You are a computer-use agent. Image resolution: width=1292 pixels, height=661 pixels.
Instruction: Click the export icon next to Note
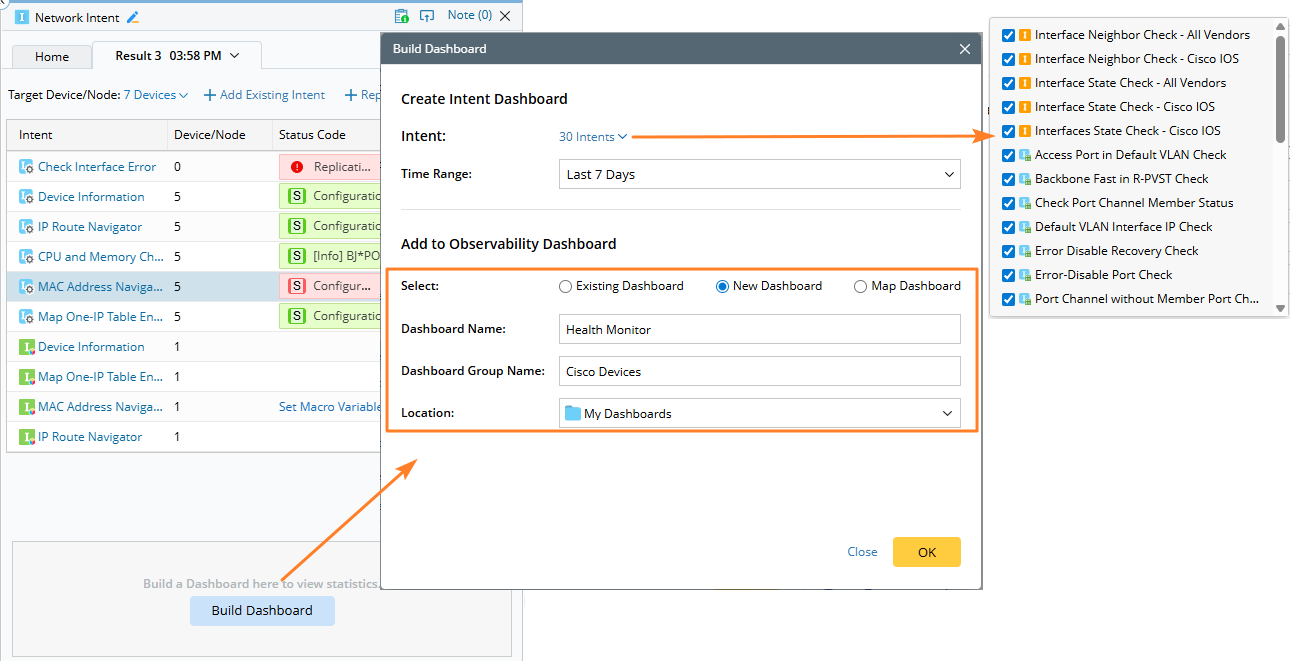tap(427, 16)
